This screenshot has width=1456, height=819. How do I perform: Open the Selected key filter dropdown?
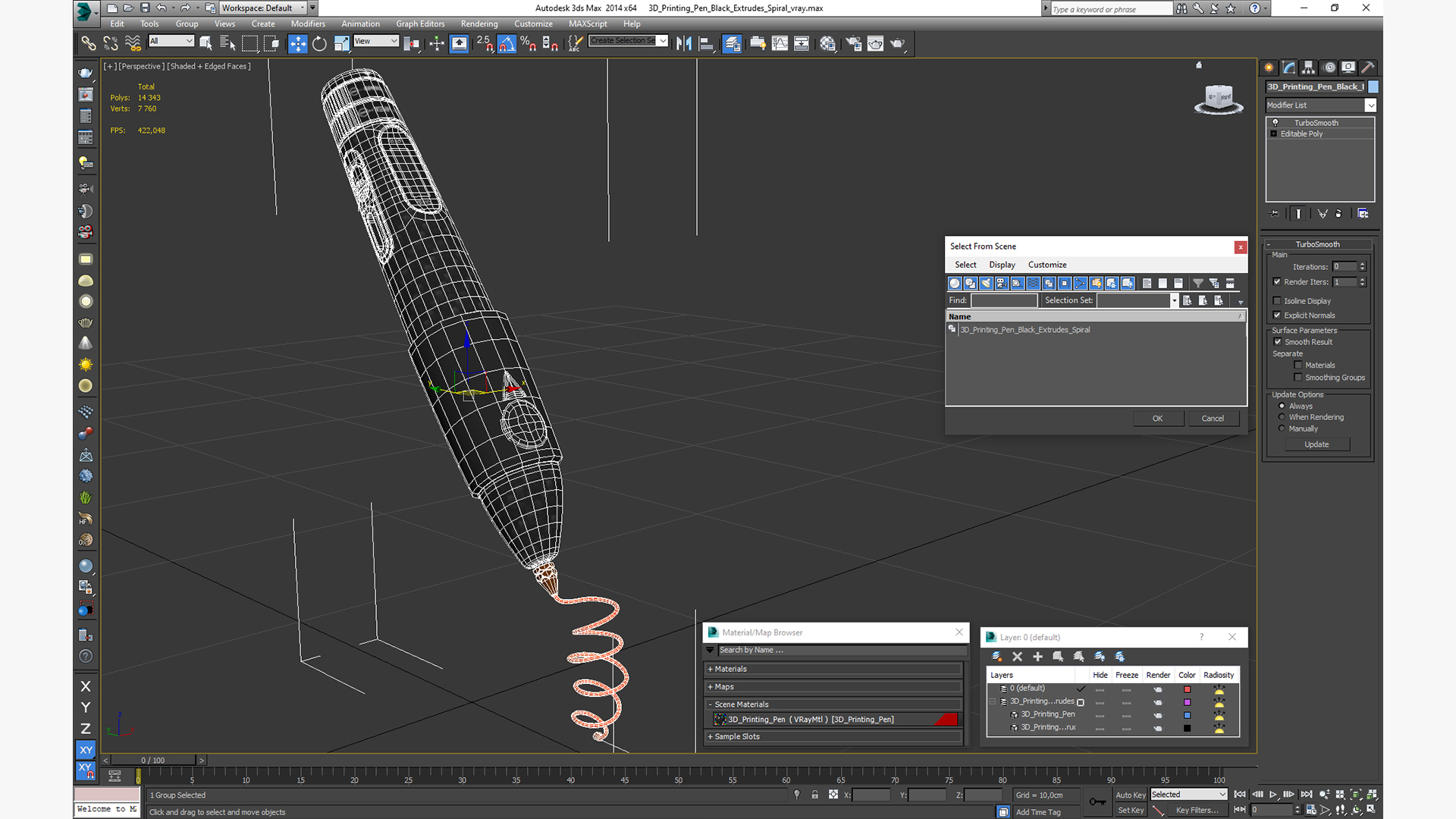point(1188,795)
